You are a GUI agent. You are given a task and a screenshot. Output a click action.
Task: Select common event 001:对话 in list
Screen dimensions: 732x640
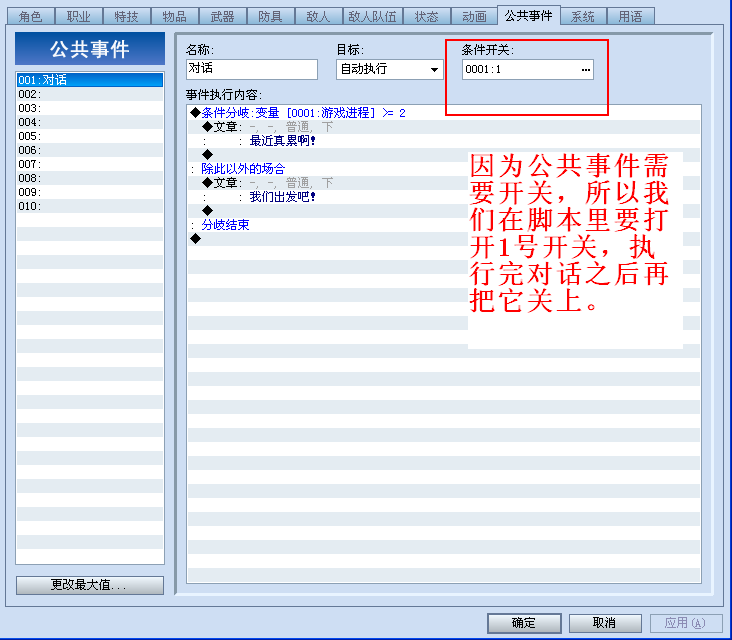pos(90,80)
